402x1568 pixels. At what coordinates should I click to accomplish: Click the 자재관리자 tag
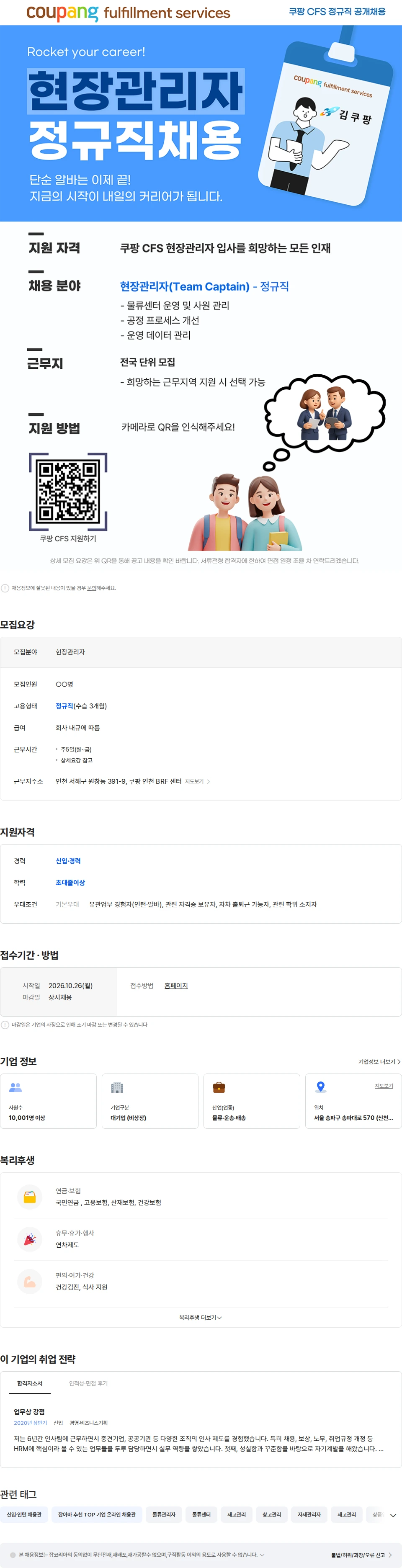[309, 1514]
